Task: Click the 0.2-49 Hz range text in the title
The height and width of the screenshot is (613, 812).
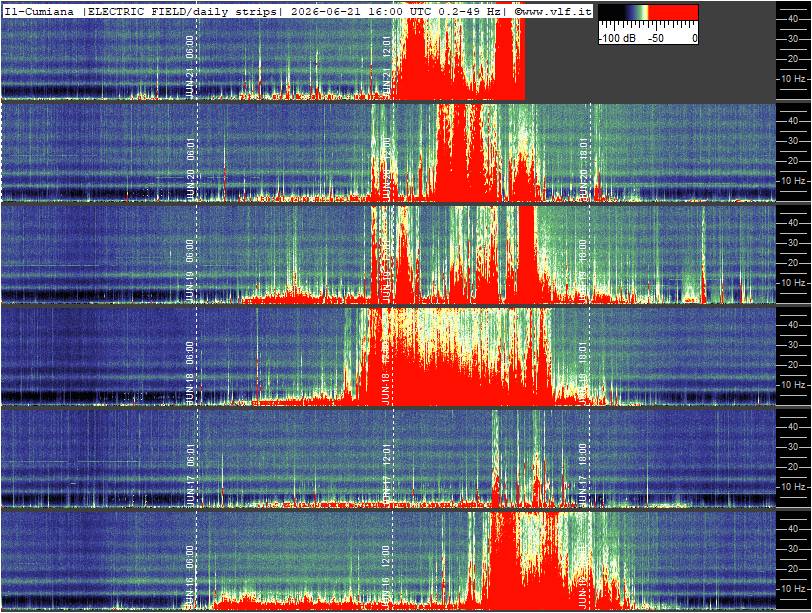Action: coord(469,11)
